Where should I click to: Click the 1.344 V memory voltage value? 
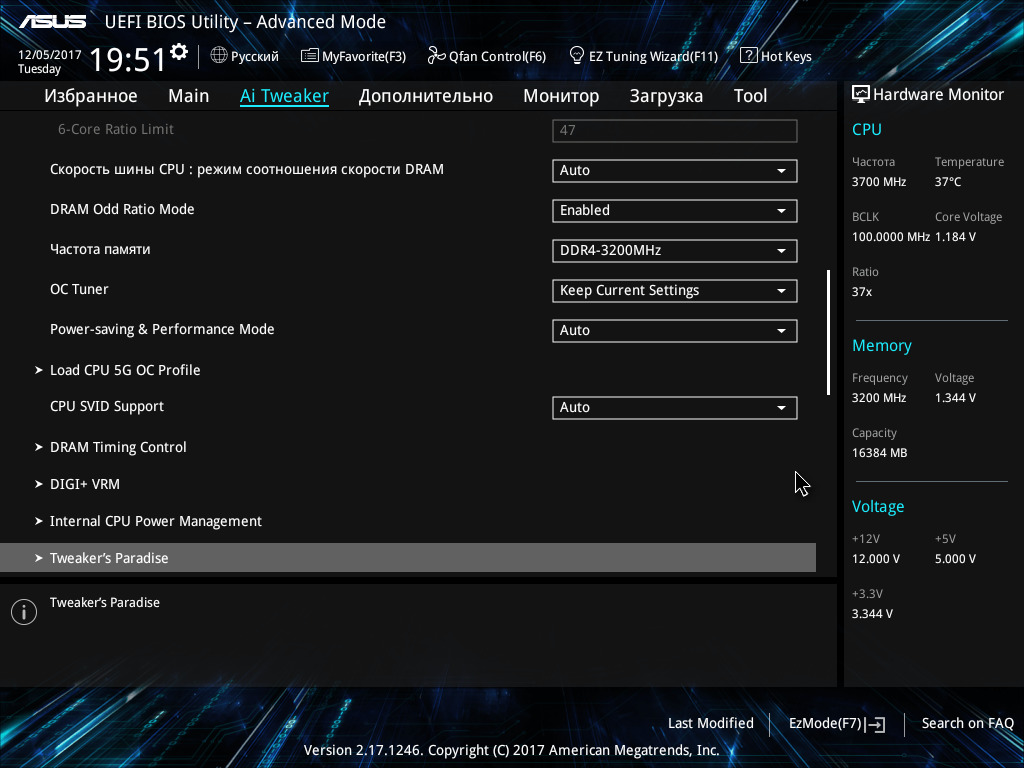click(x=955, y=398)
